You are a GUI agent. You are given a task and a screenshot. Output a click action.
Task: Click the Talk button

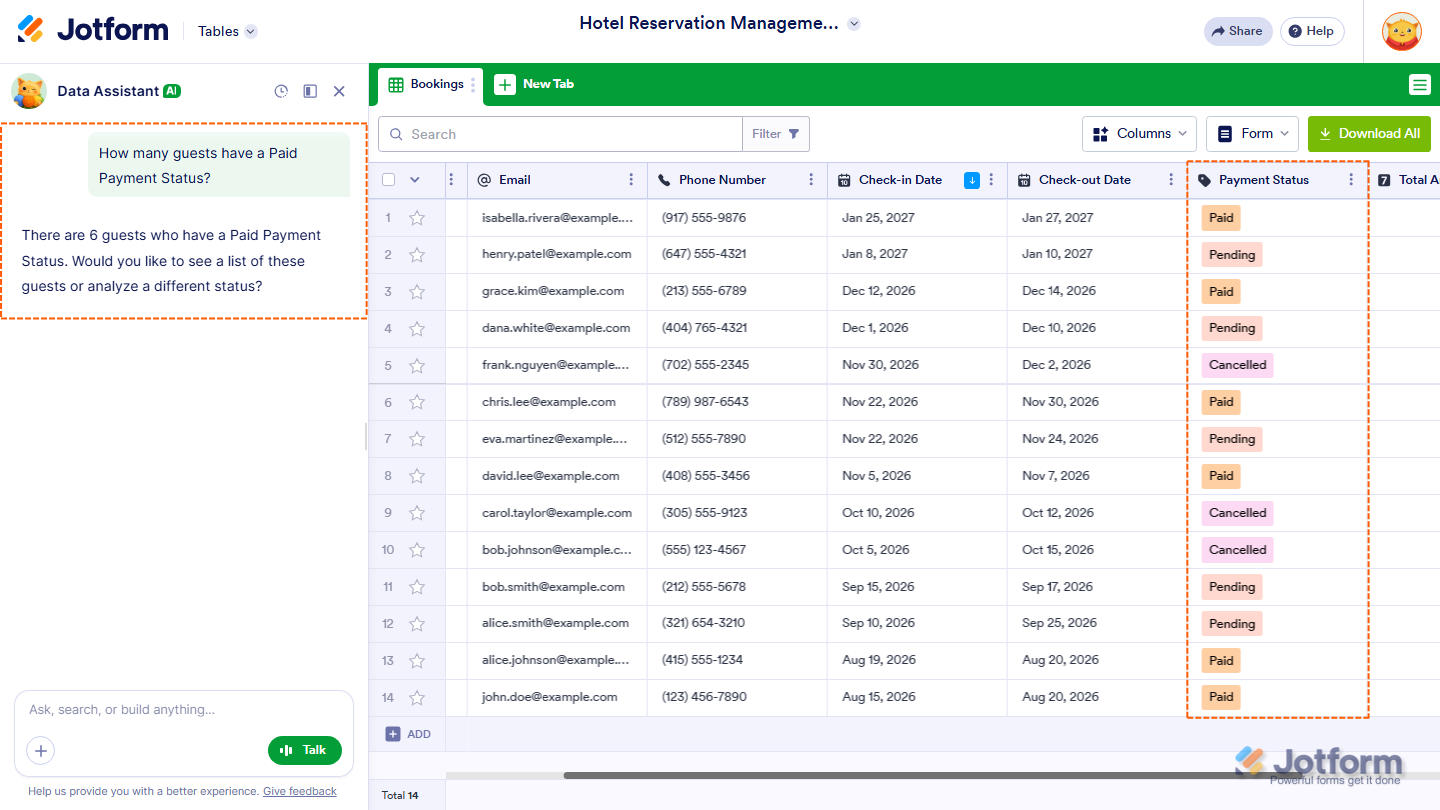[305, 750]
